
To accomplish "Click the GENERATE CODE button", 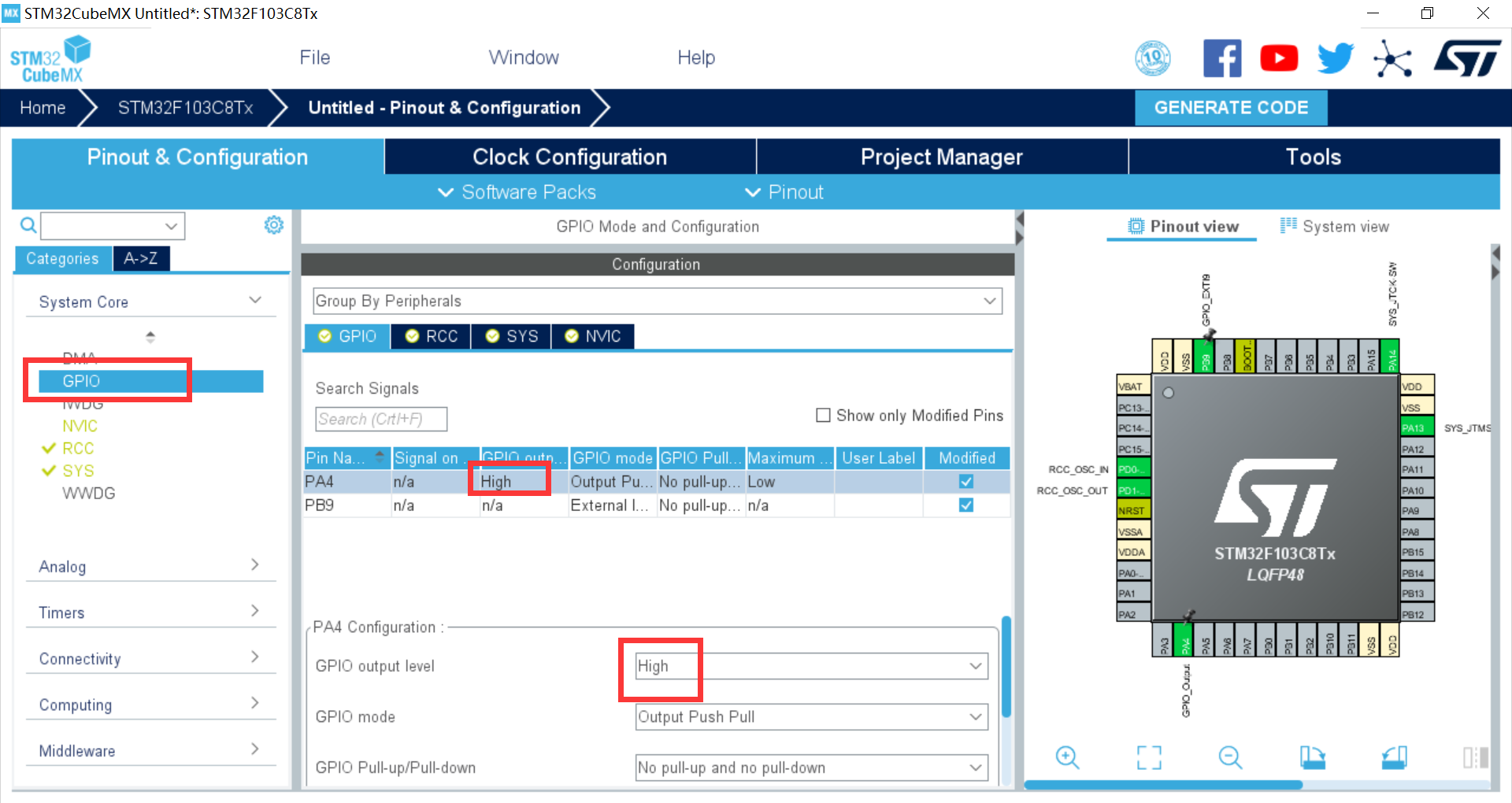I will point(1231,107).
